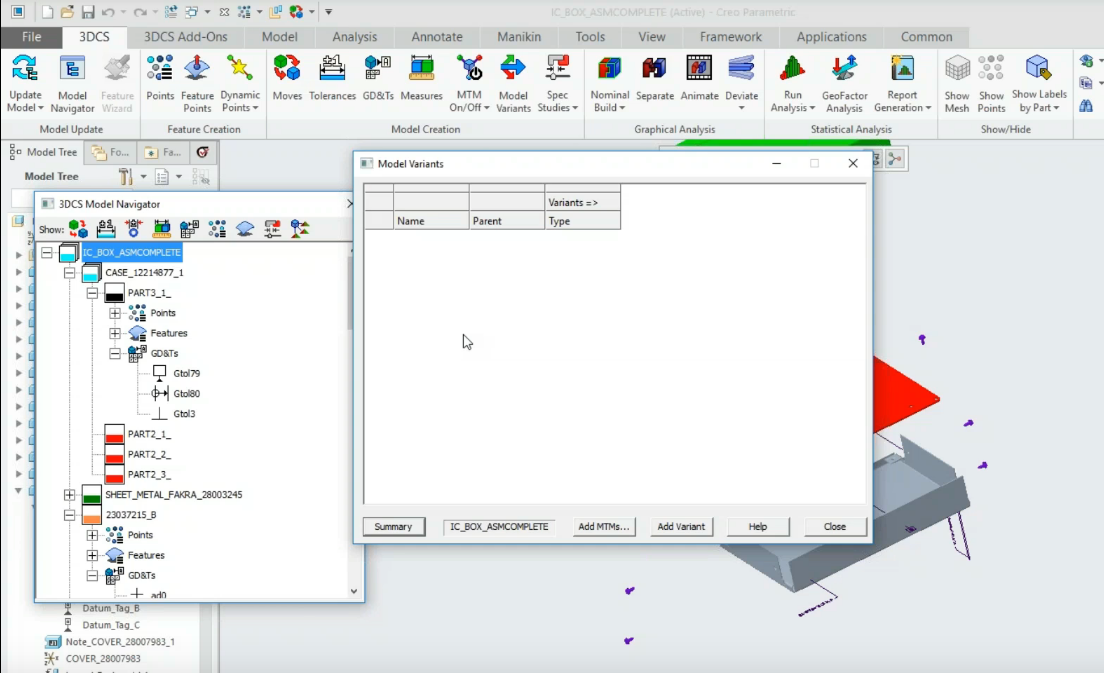Expand Points under PART3_1_

(115, 313)
